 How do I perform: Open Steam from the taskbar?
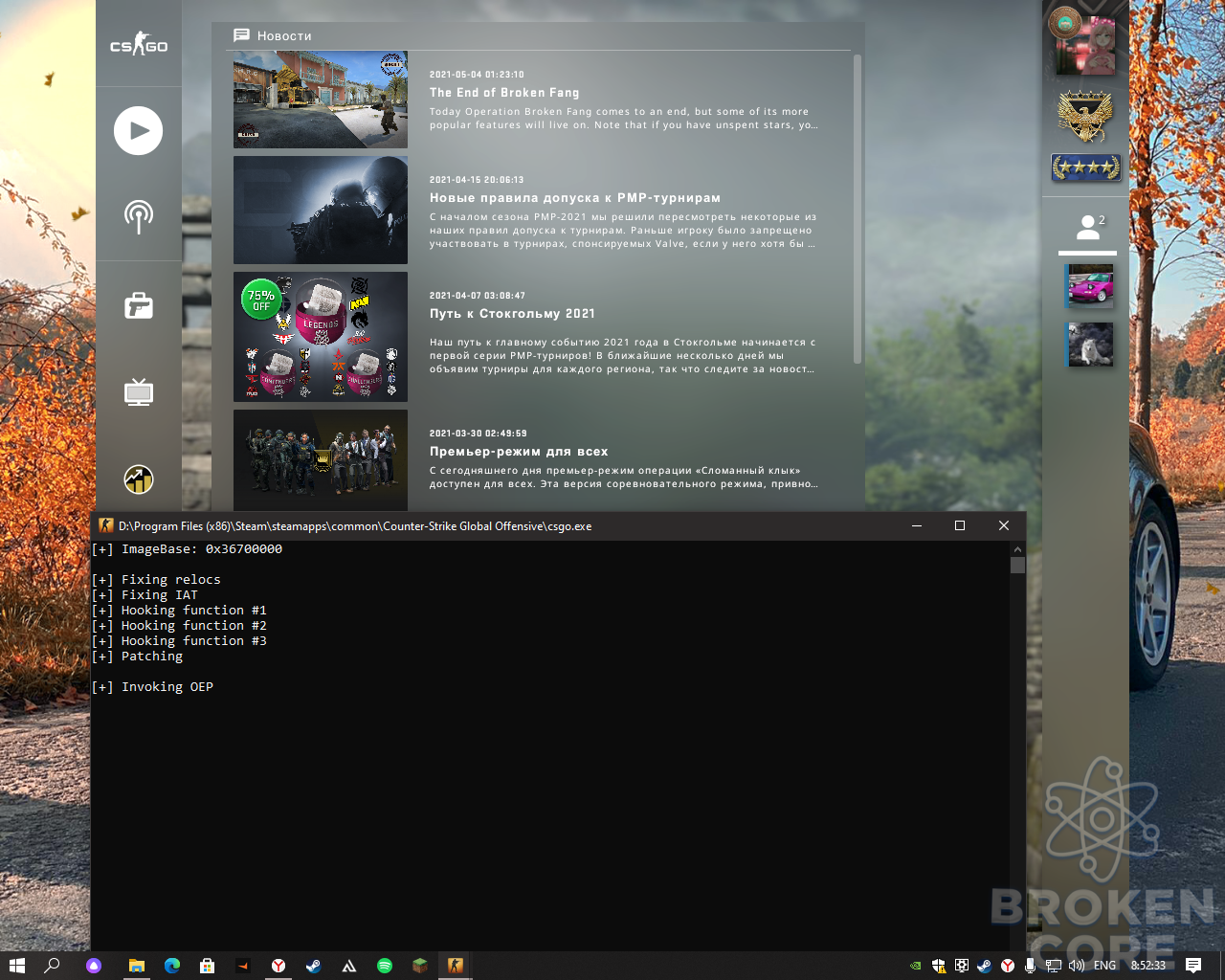point(313,966)
